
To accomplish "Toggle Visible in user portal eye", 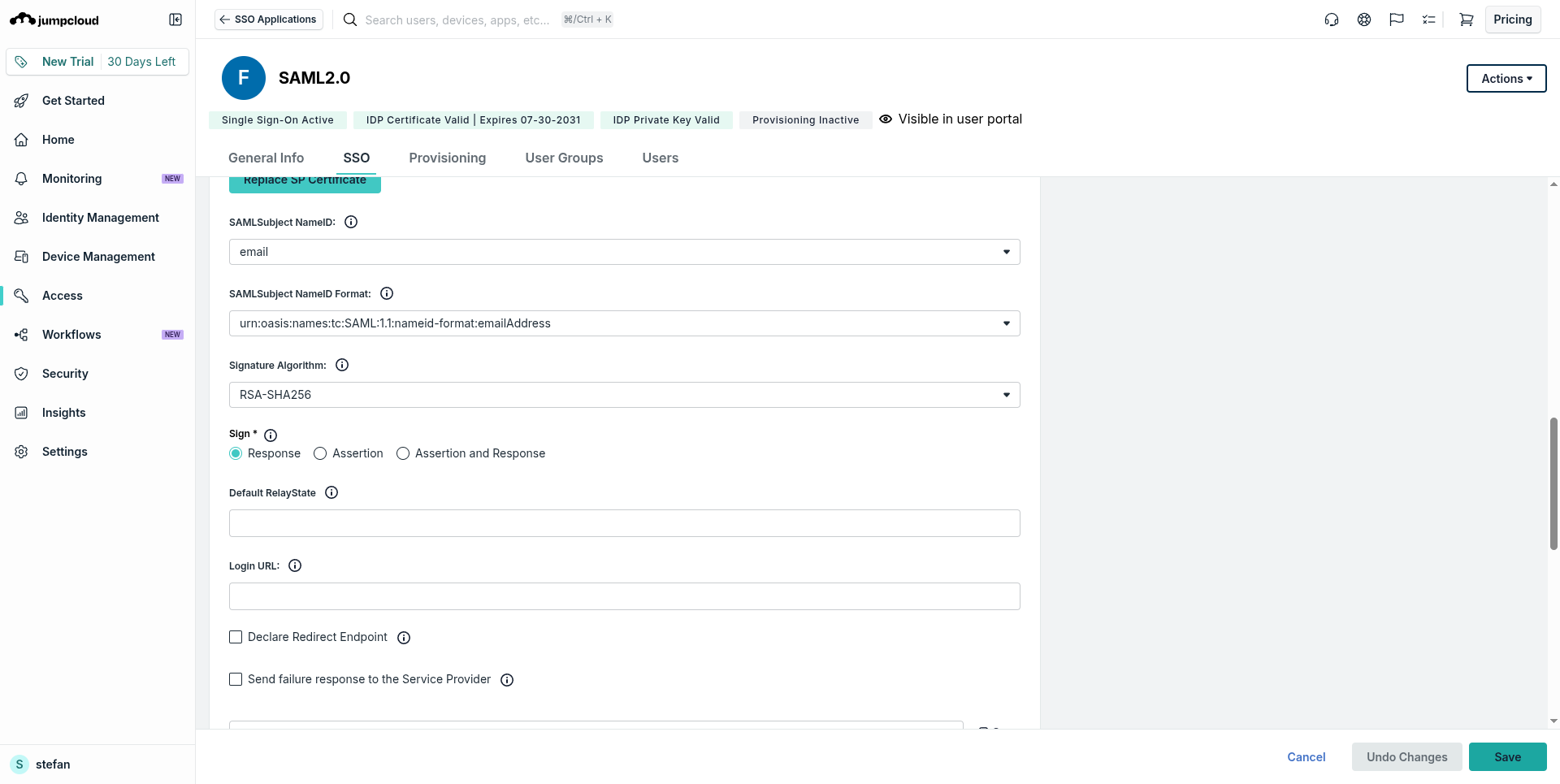I will (886, 119).
